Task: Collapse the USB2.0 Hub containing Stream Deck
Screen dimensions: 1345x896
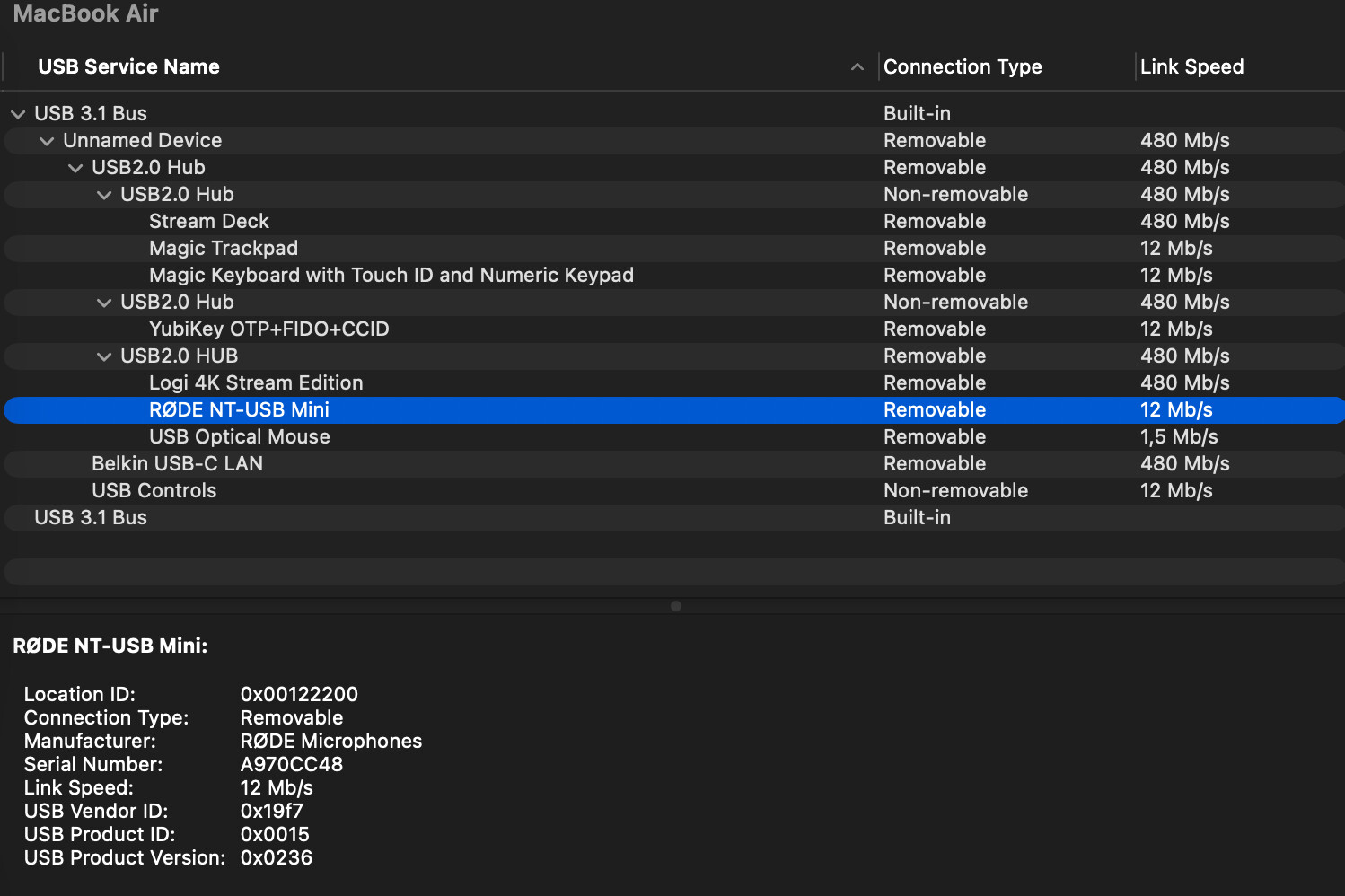Action: tap(104, 195)
